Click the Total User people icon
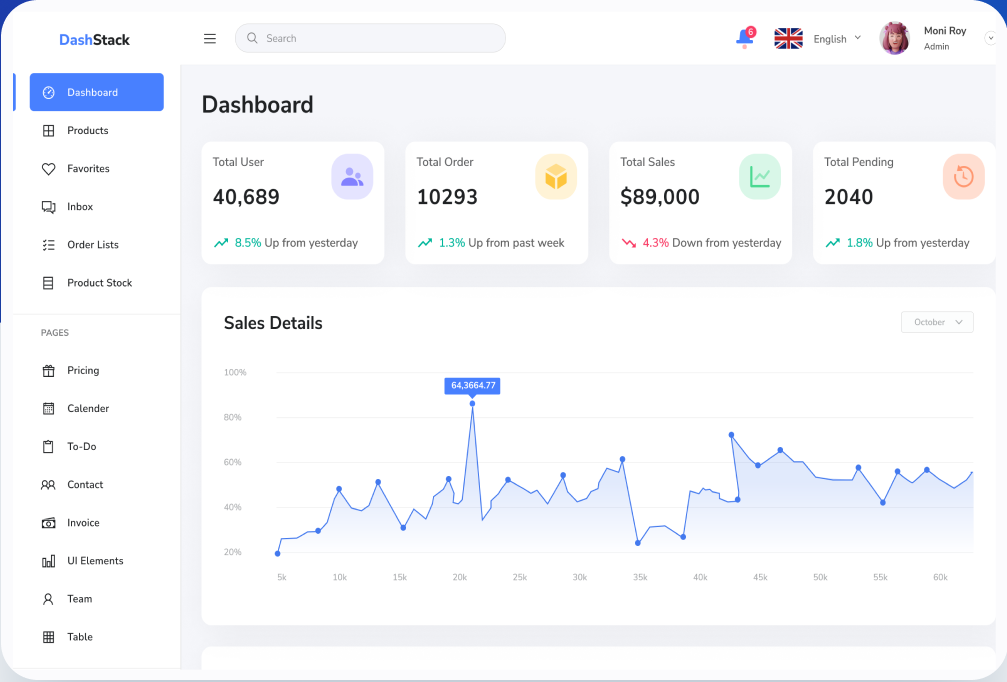The height and width of the screenshot is (682, 1007). coord(352,177)
